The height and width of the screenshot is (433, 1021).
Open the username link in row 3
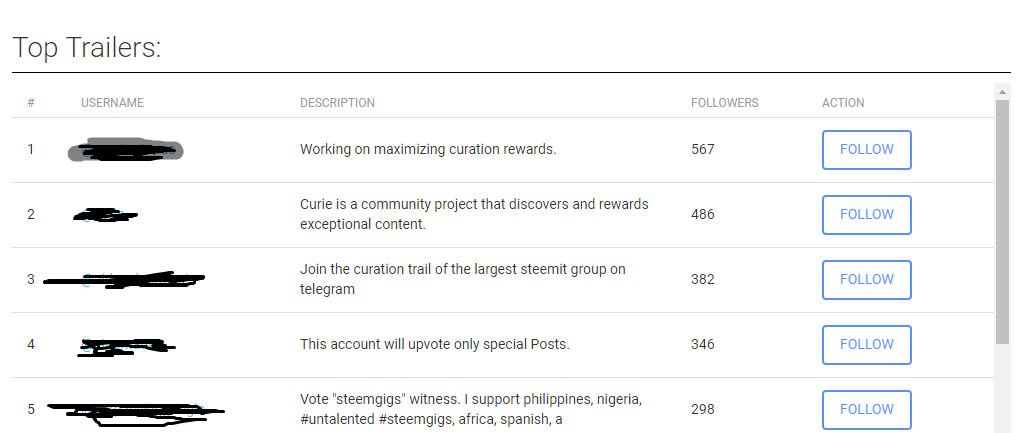coord(124,280)
